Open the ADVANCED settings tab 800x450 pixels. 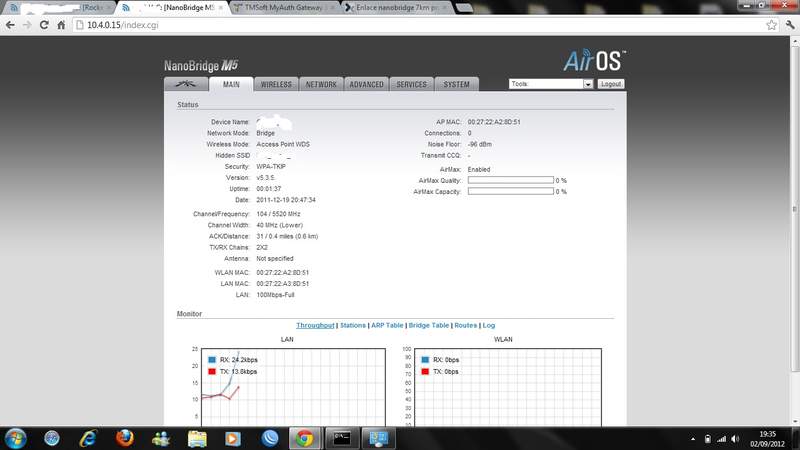coord(366,84)
